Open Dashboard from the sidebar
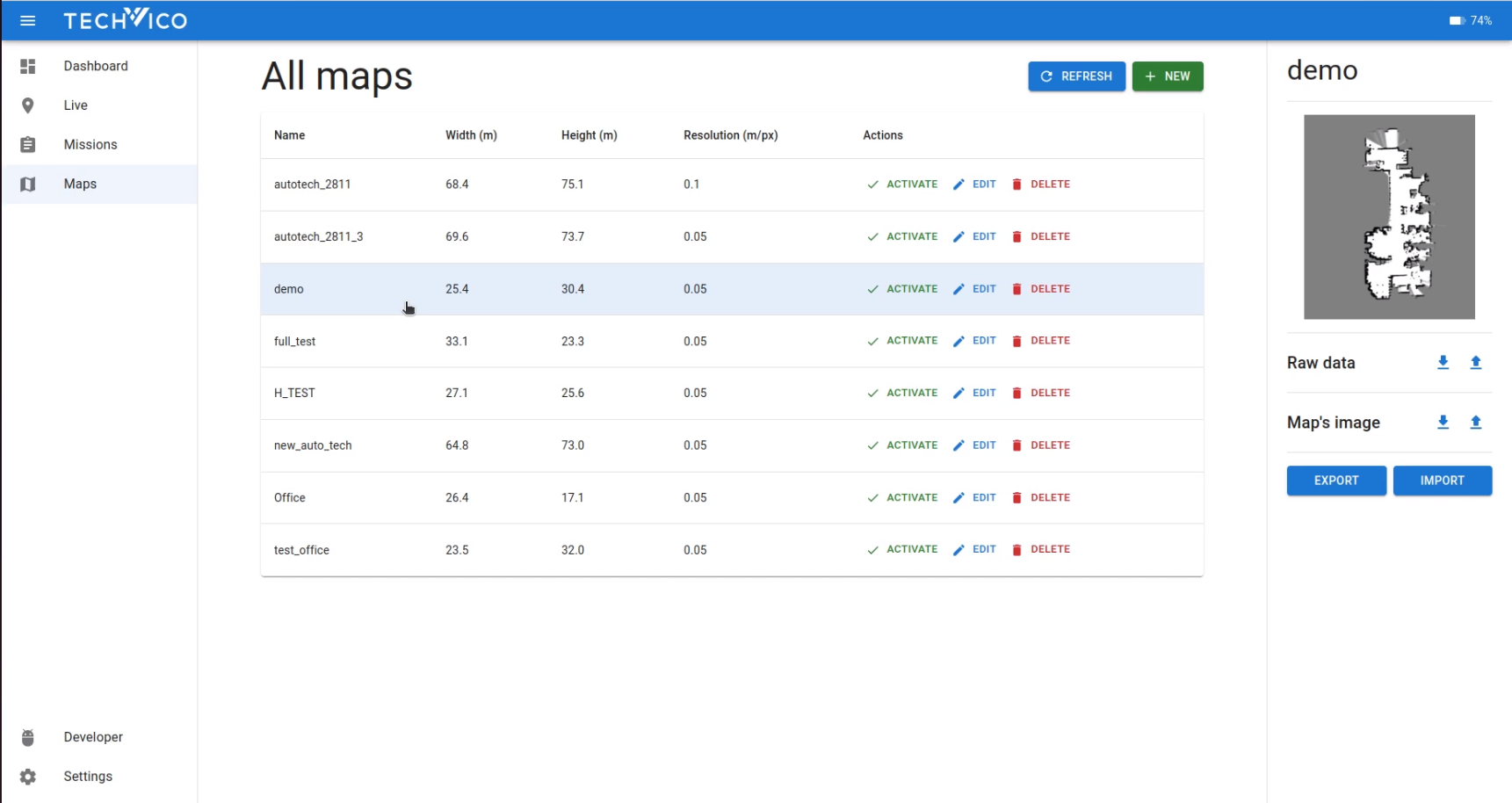 [96, 66]
